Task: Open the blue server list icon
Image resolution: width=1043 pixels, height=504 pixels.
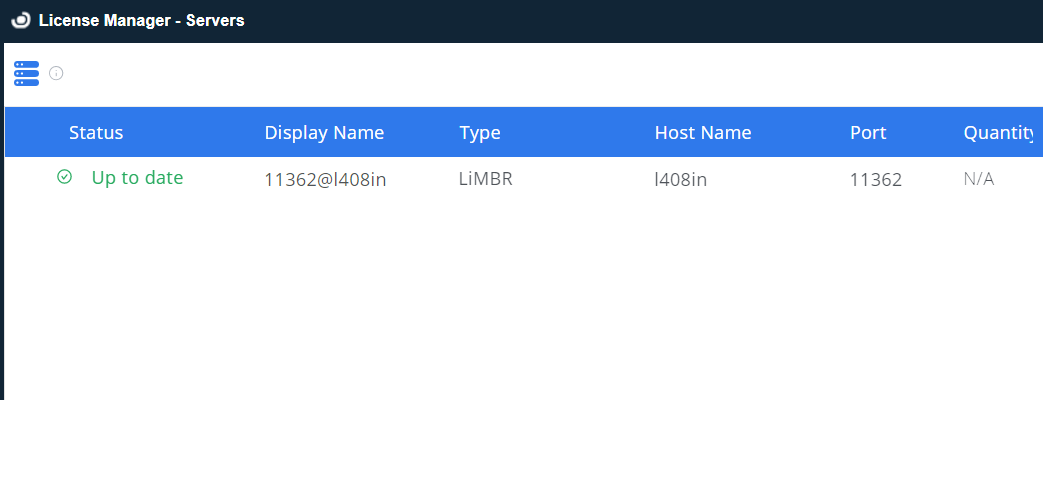Action: tap(26, 73)
